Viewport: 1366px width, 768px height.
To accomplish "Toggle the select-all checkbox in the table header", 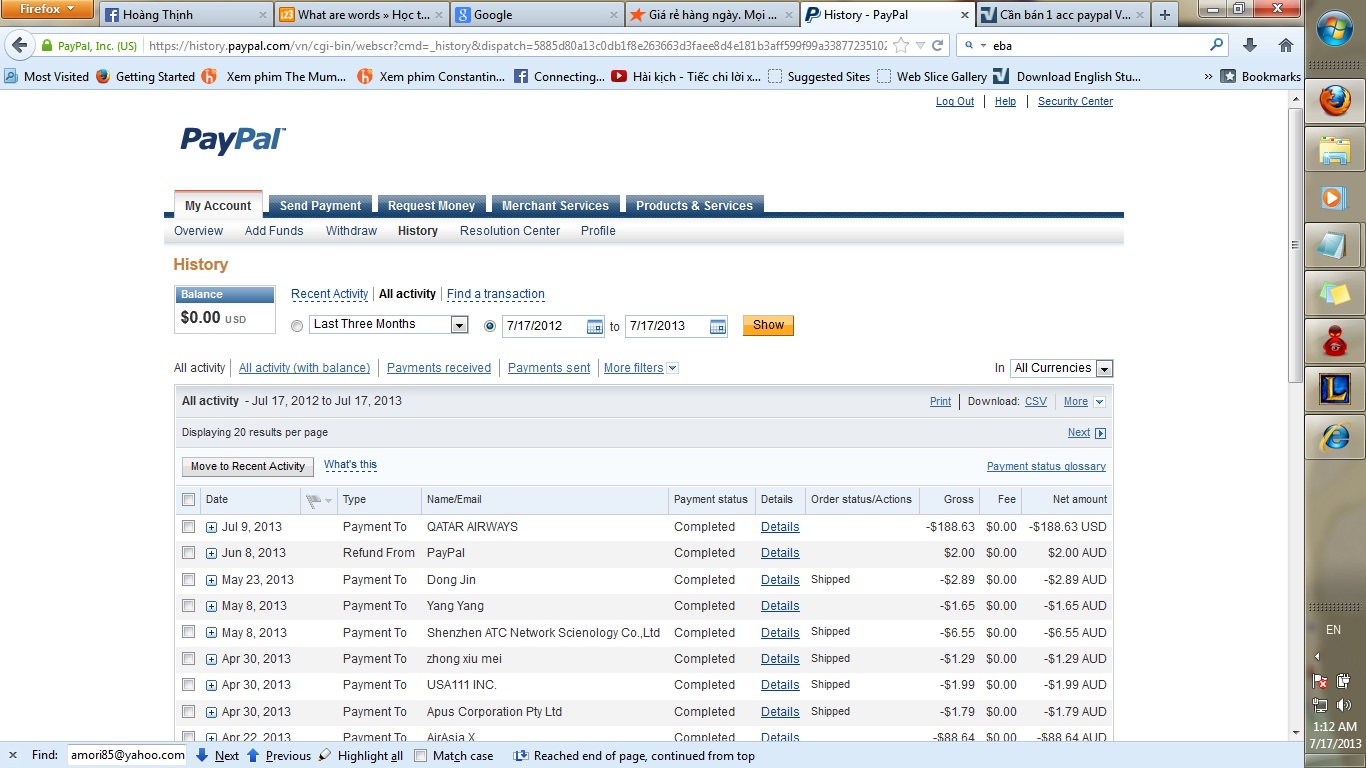I will 189,500.
